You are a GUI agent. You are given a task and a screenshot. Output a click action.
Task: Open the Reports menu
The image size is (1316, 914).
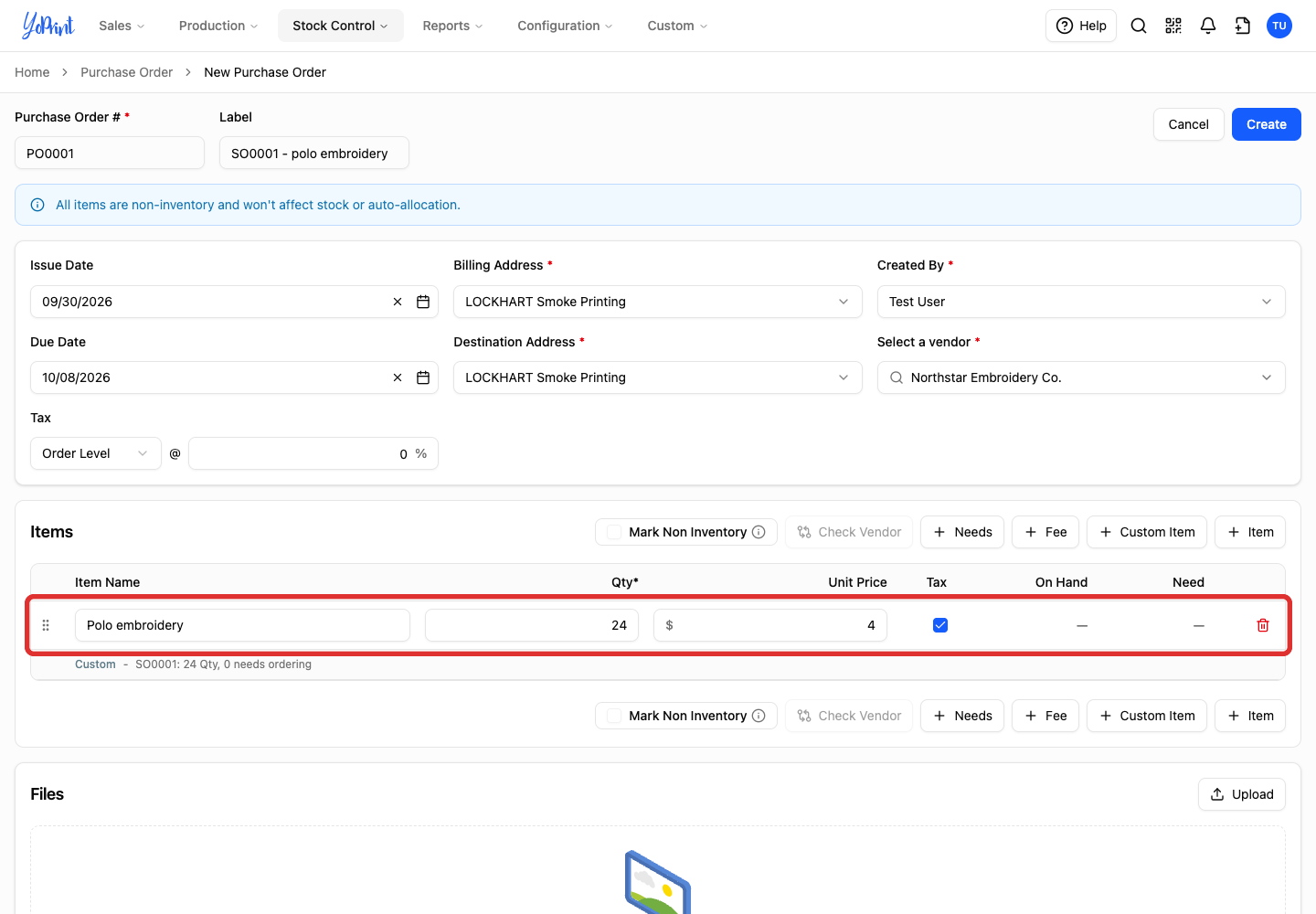452,26
